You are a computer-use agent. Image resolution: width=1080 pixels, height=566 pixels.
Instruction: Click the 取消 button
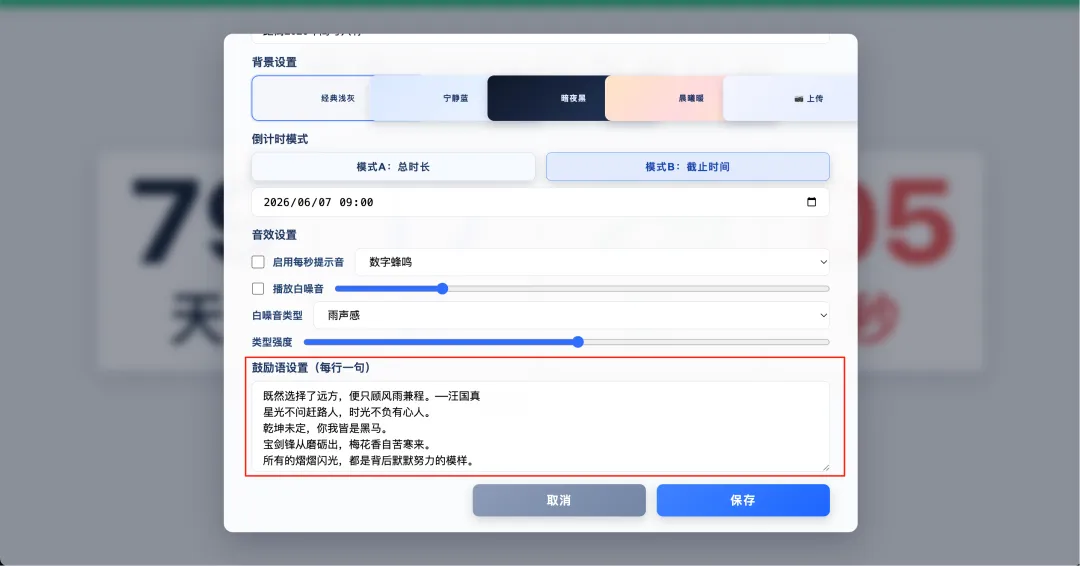click(559, 501)
